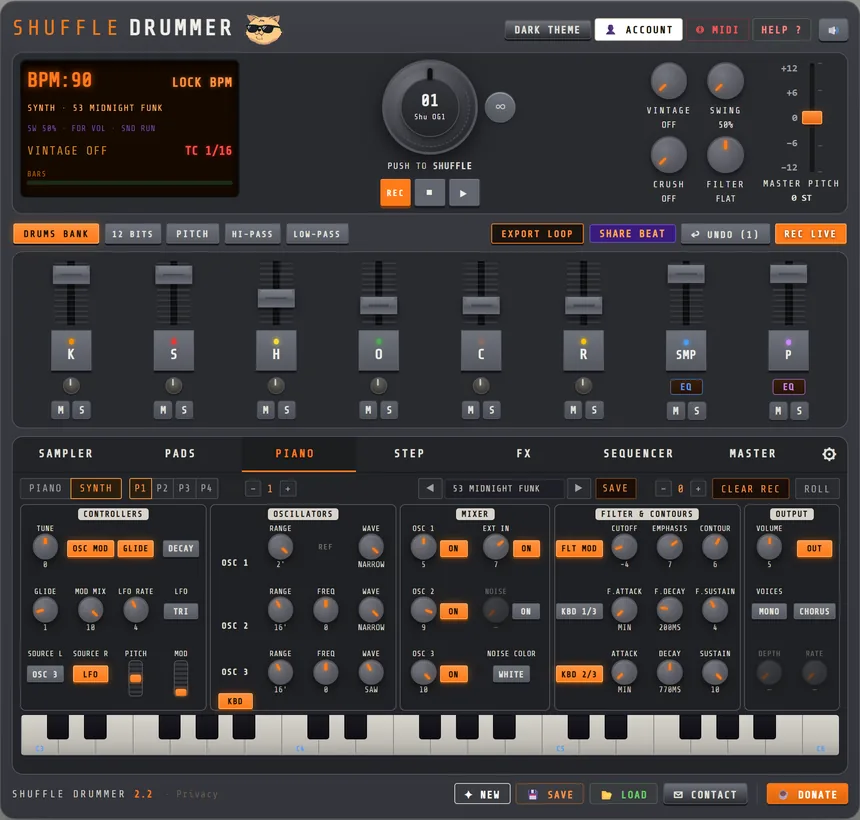Open EQ for the SMP channel
860x820 pixels.
coord(686,387)
